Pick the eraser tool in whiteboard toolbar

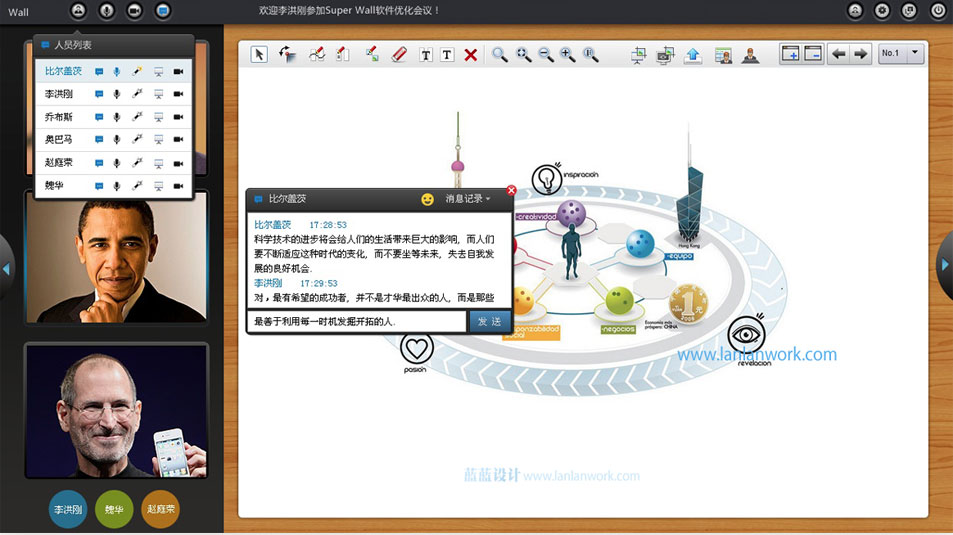399,54
